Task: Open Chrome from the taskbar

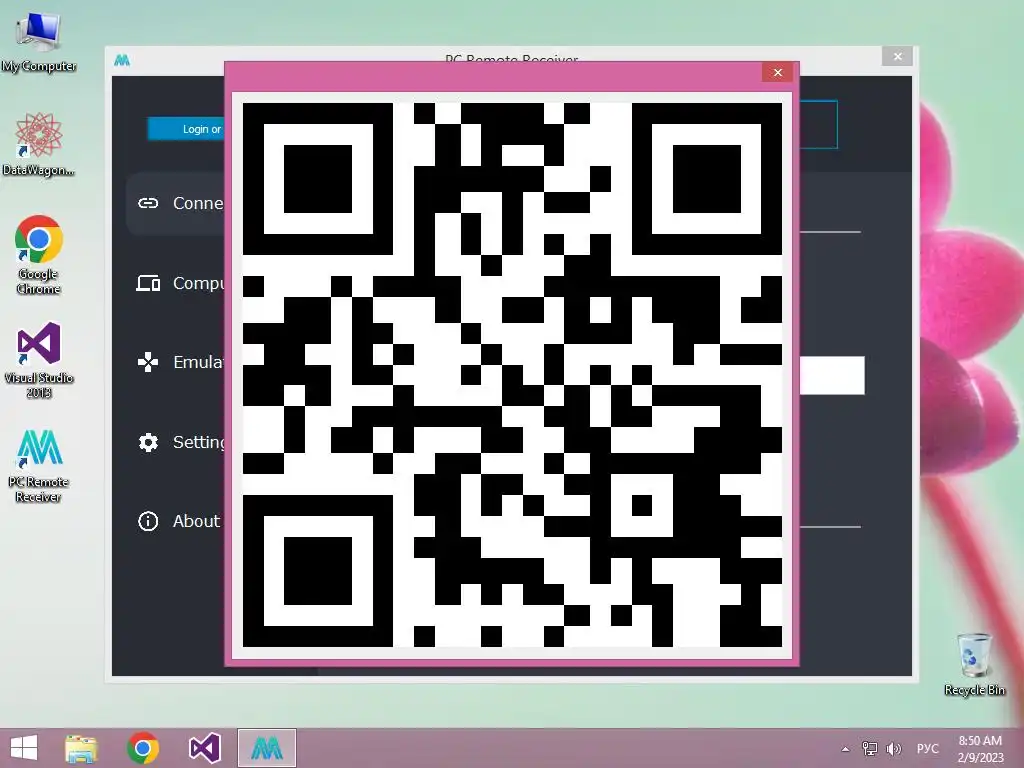Action: 143,748
